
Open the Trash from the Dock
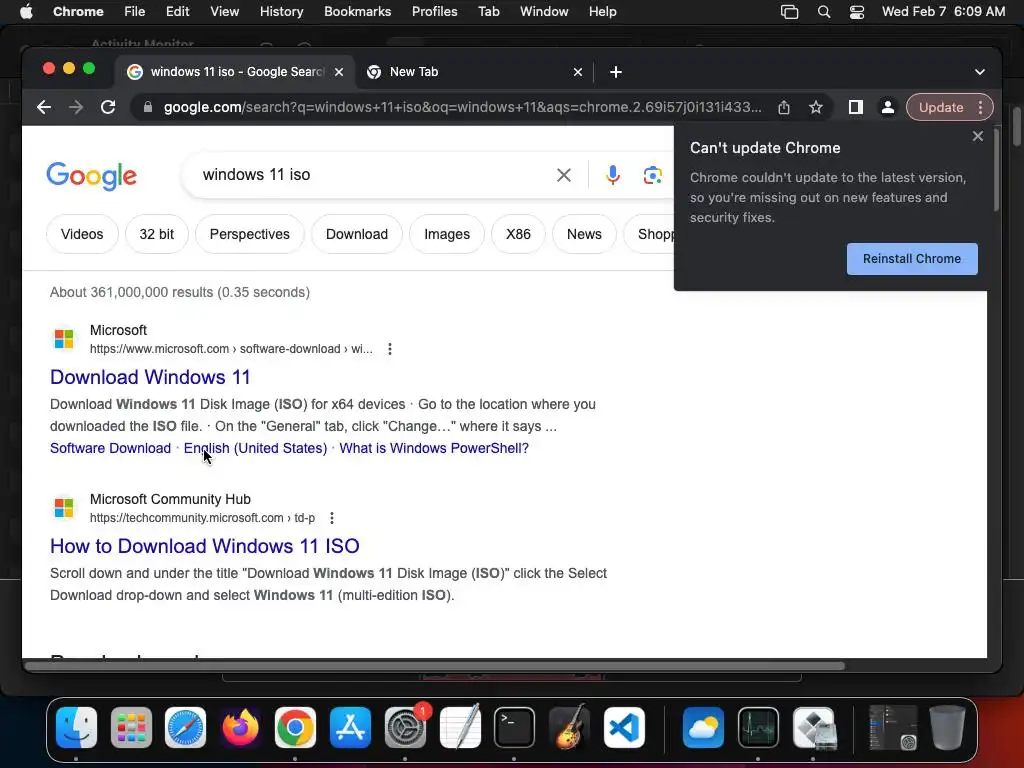[x=947, y=727]
